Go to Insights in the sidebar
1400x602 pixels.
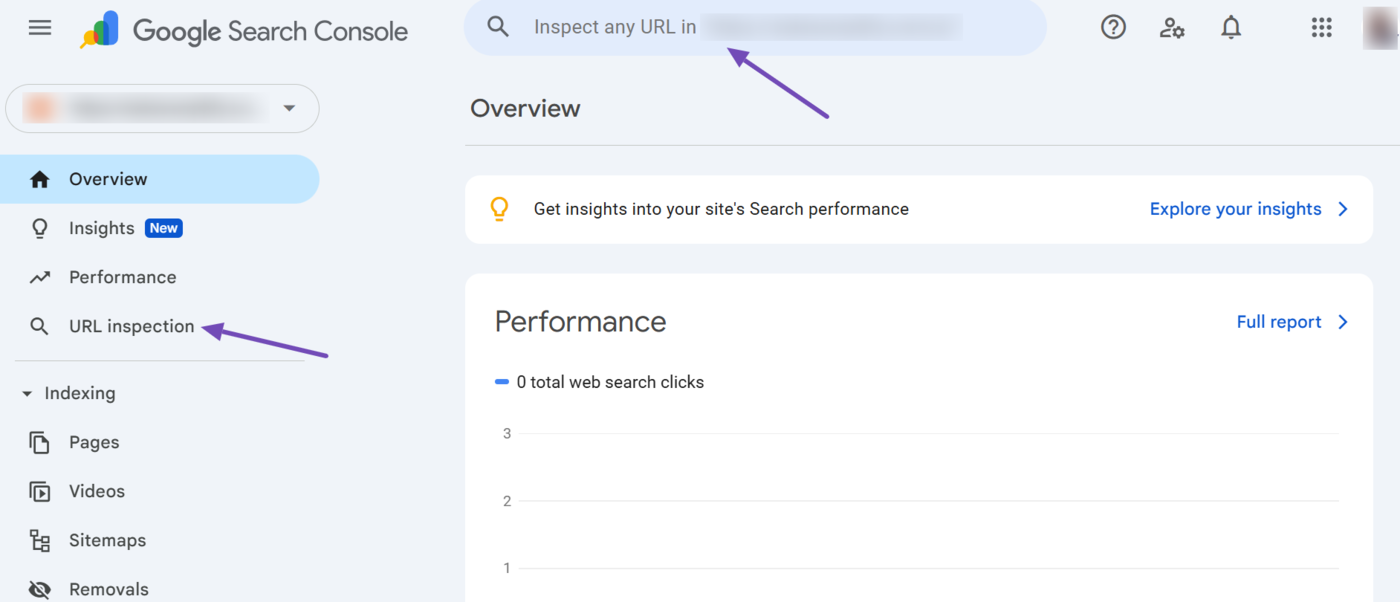101,229
